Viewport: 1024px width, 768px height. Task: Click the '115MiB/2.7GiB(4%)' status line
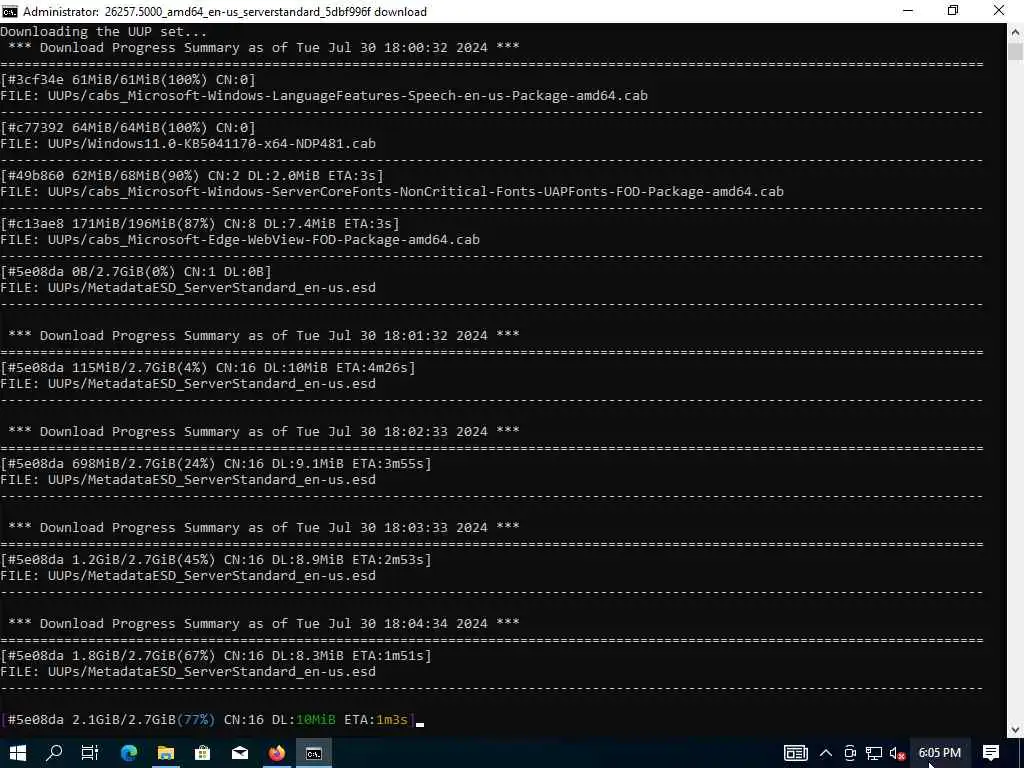208,368
